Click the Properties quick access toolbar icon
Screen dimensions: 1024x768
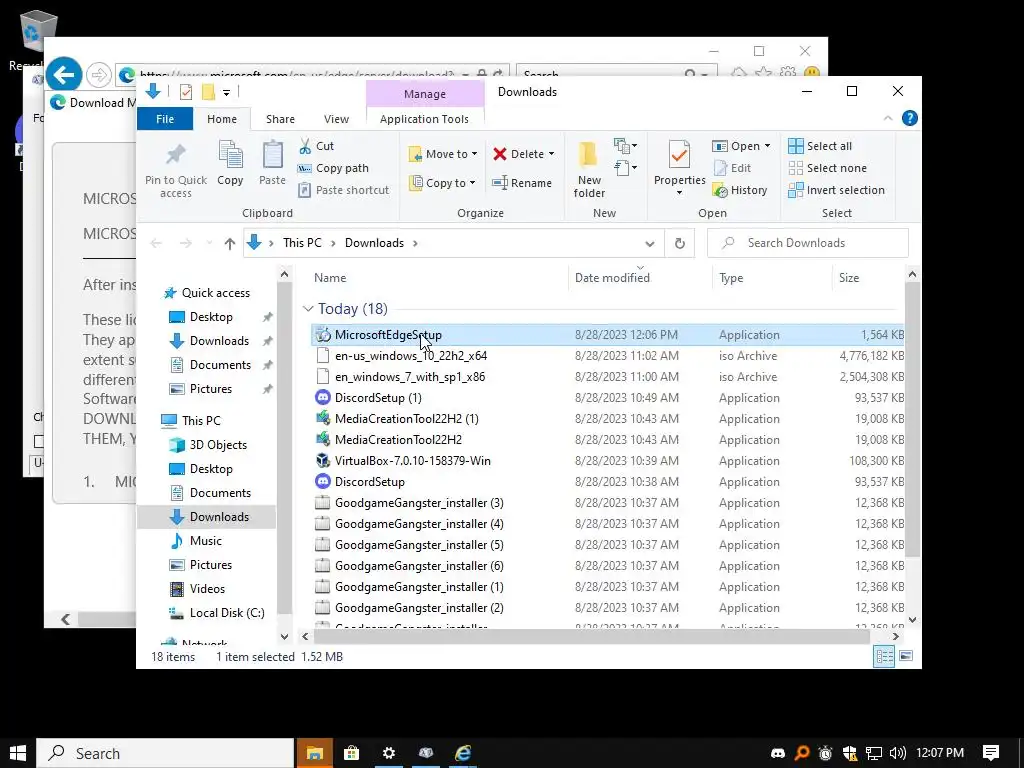click(185, 92)
